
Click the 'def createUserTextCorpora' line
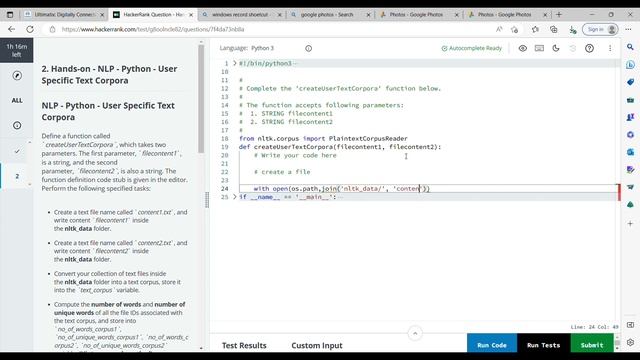[340, 147]
